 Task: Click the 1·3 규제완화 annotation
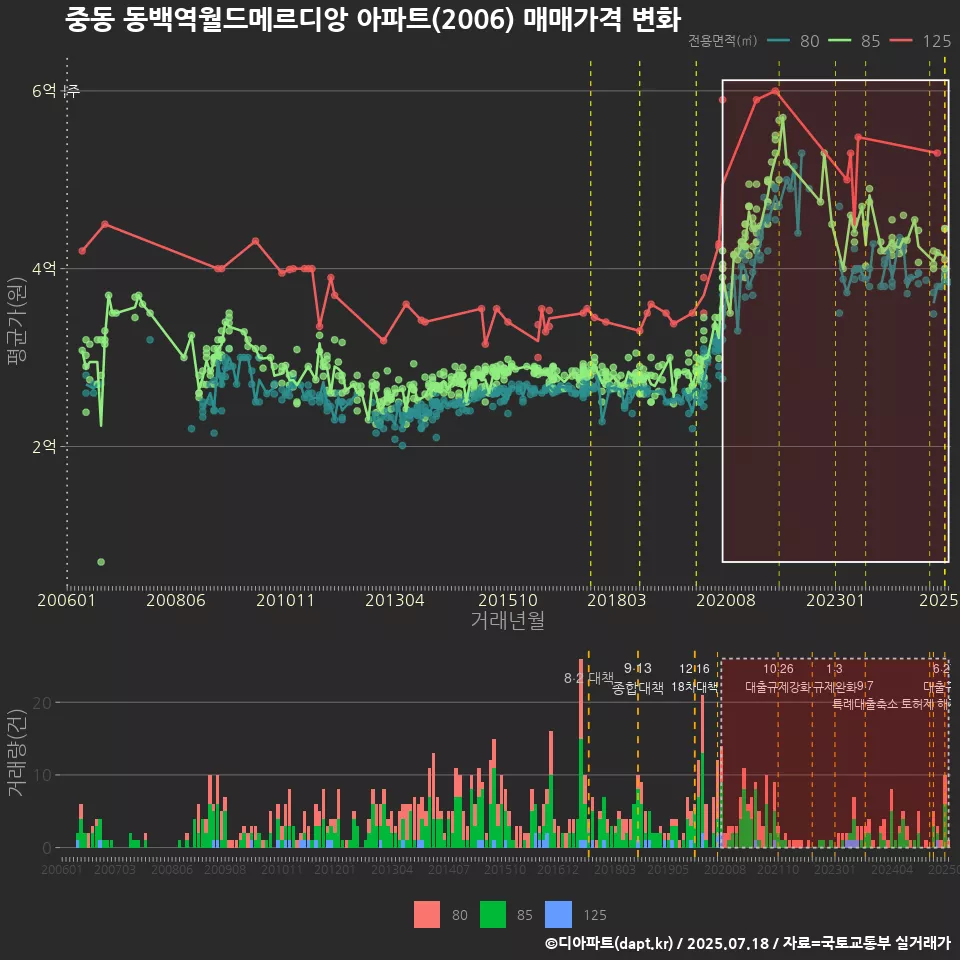(834, 678)
